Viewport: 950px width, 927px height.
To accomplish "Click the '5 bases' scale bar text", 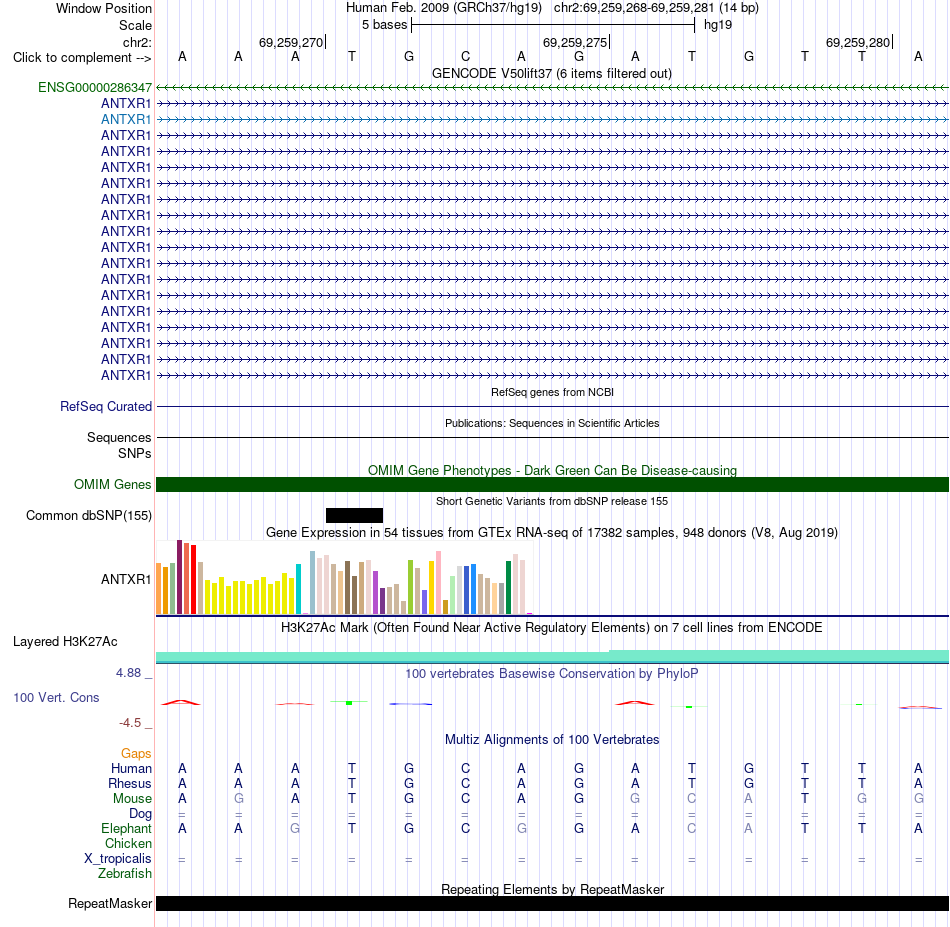I will coord(385,25).
